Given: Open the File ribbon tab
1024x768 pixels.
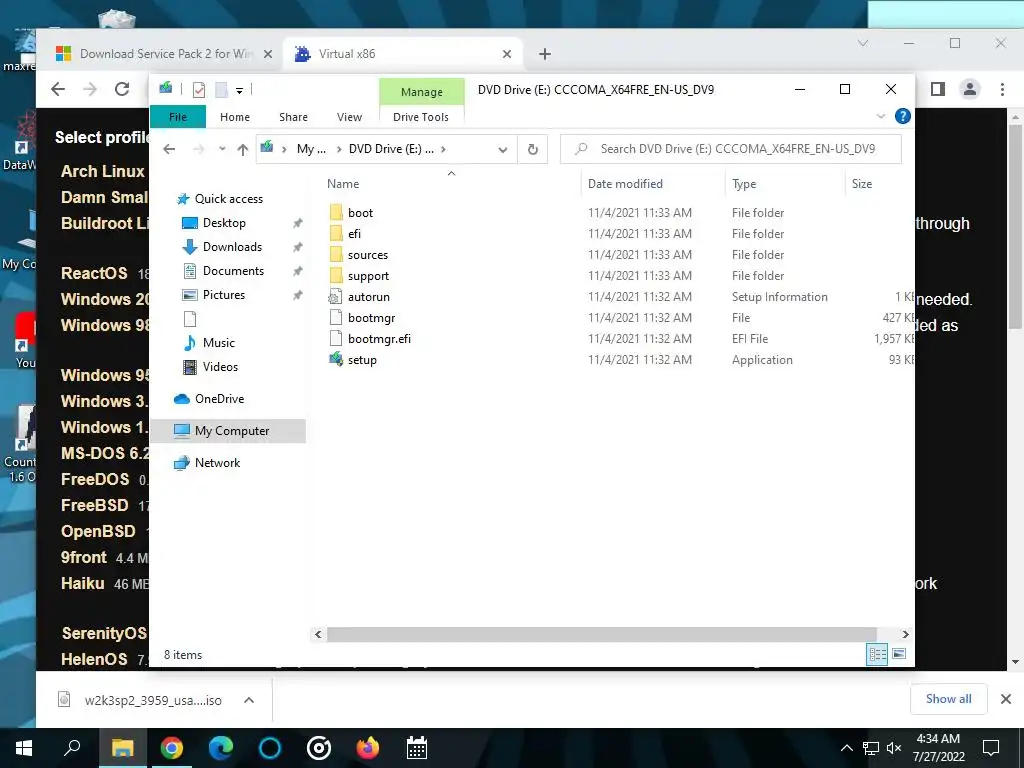Looking at the screenshot, I should (178, 117).
